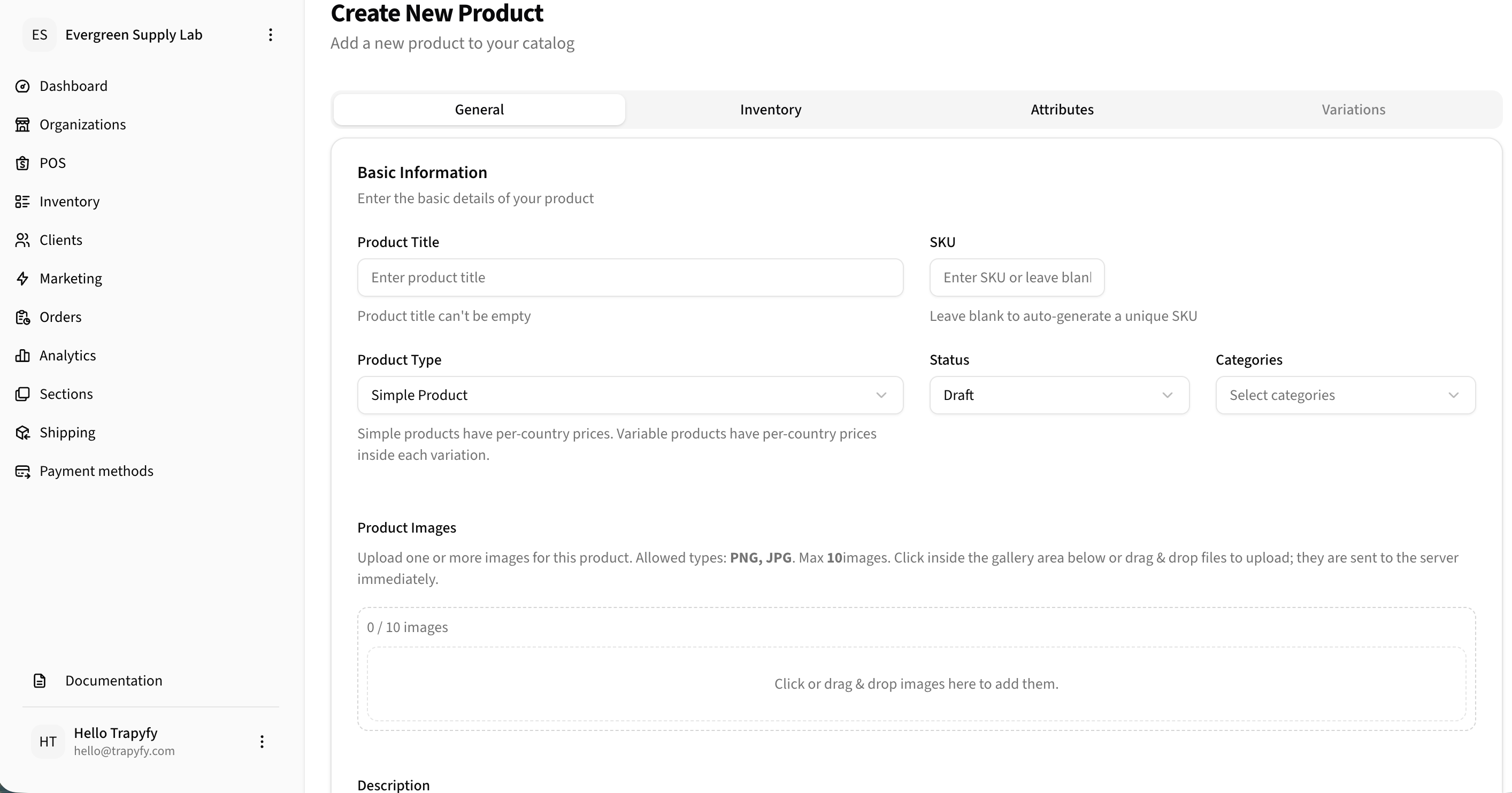Navigate to Clients section
The height and width of the screenshot is (793, 1512).
point(61,240)
